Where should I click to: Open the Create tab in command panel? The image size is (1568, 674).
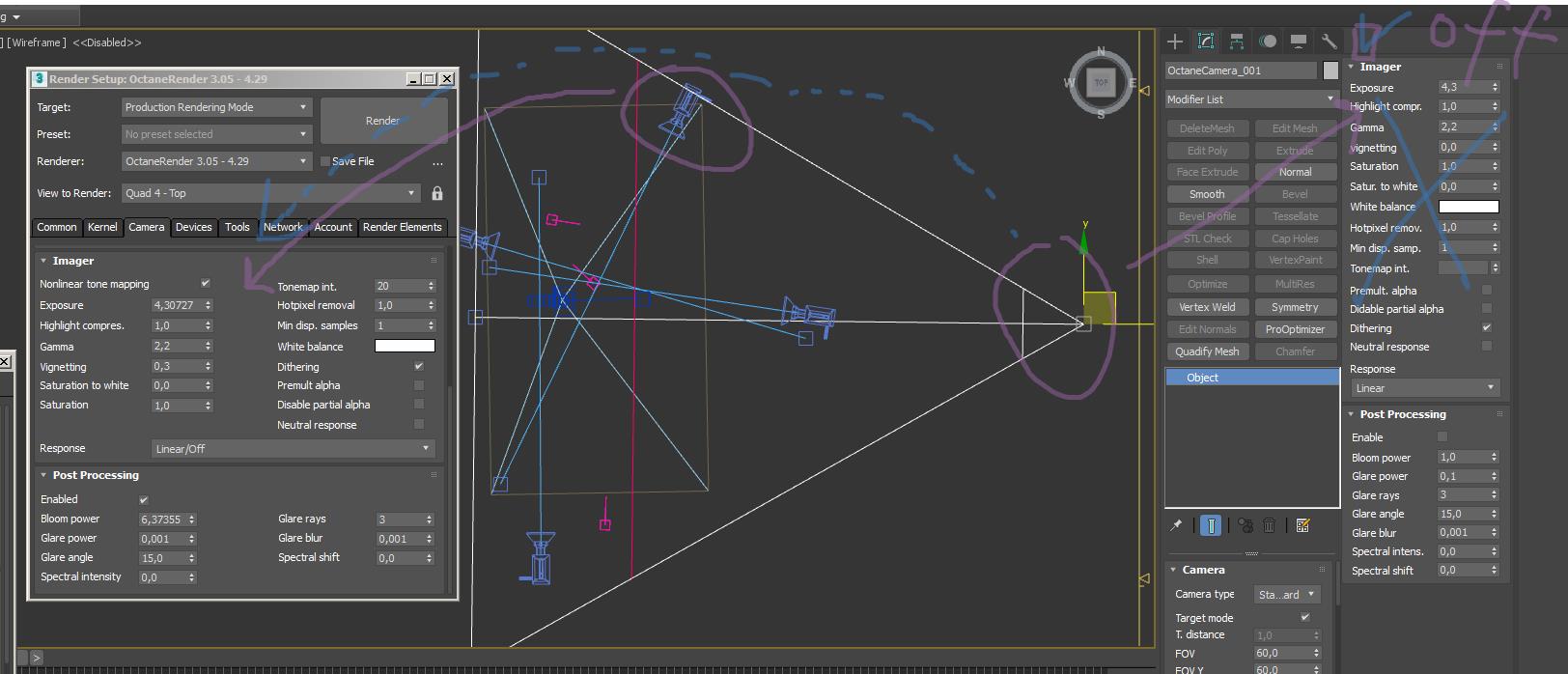[1175, 41]
